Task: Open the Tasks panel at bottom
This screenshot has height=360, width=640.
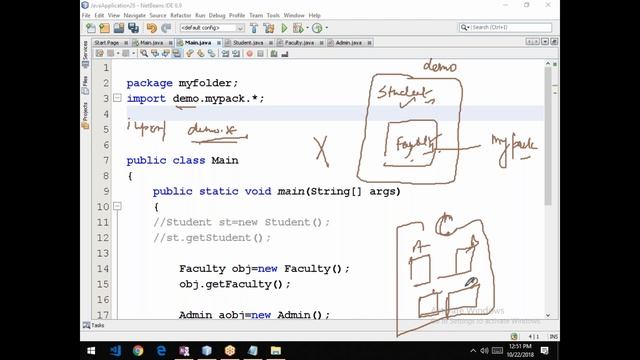Action: 93,325
